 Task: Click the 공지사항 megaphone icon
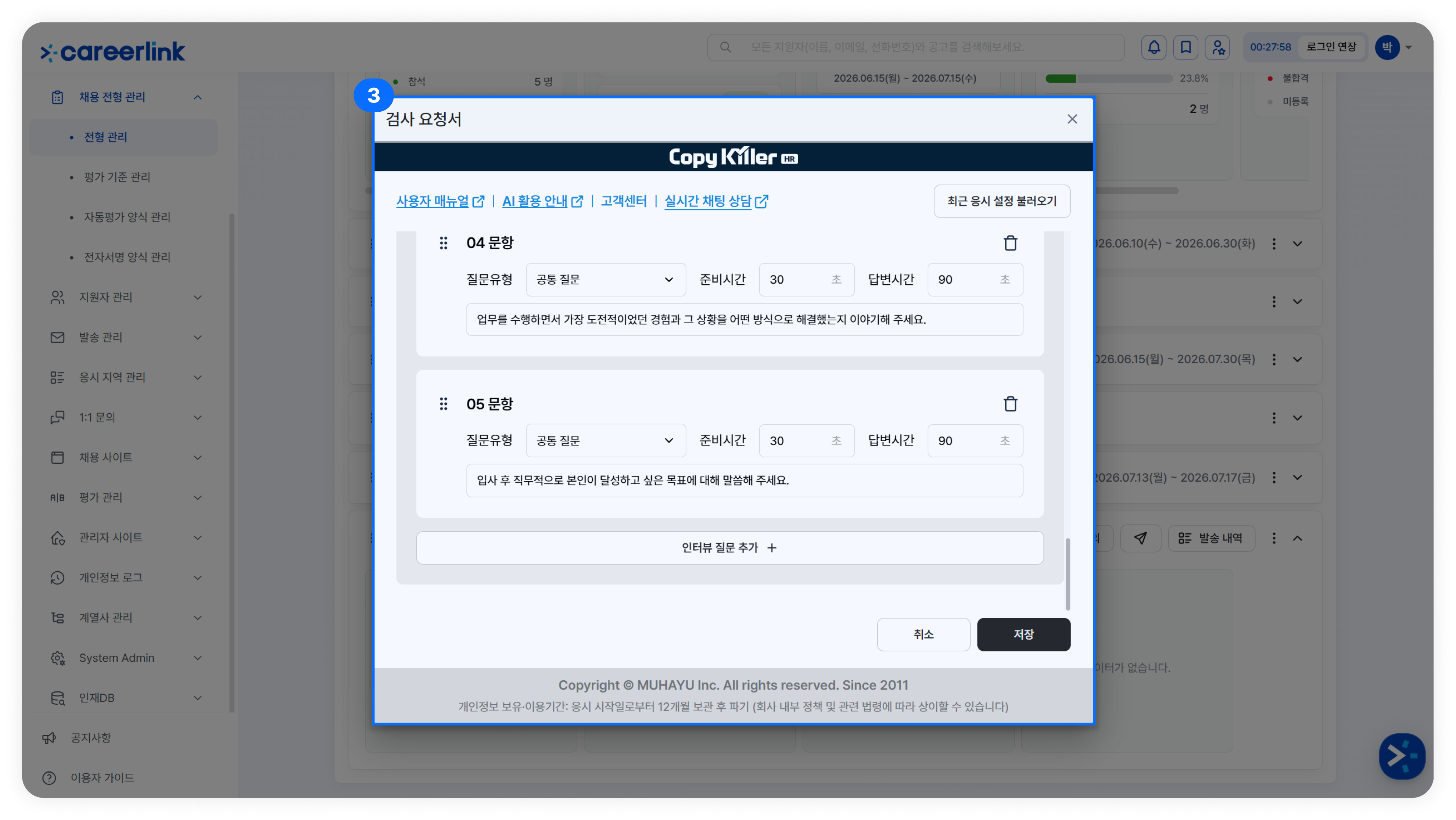click(x=49, y=738)
